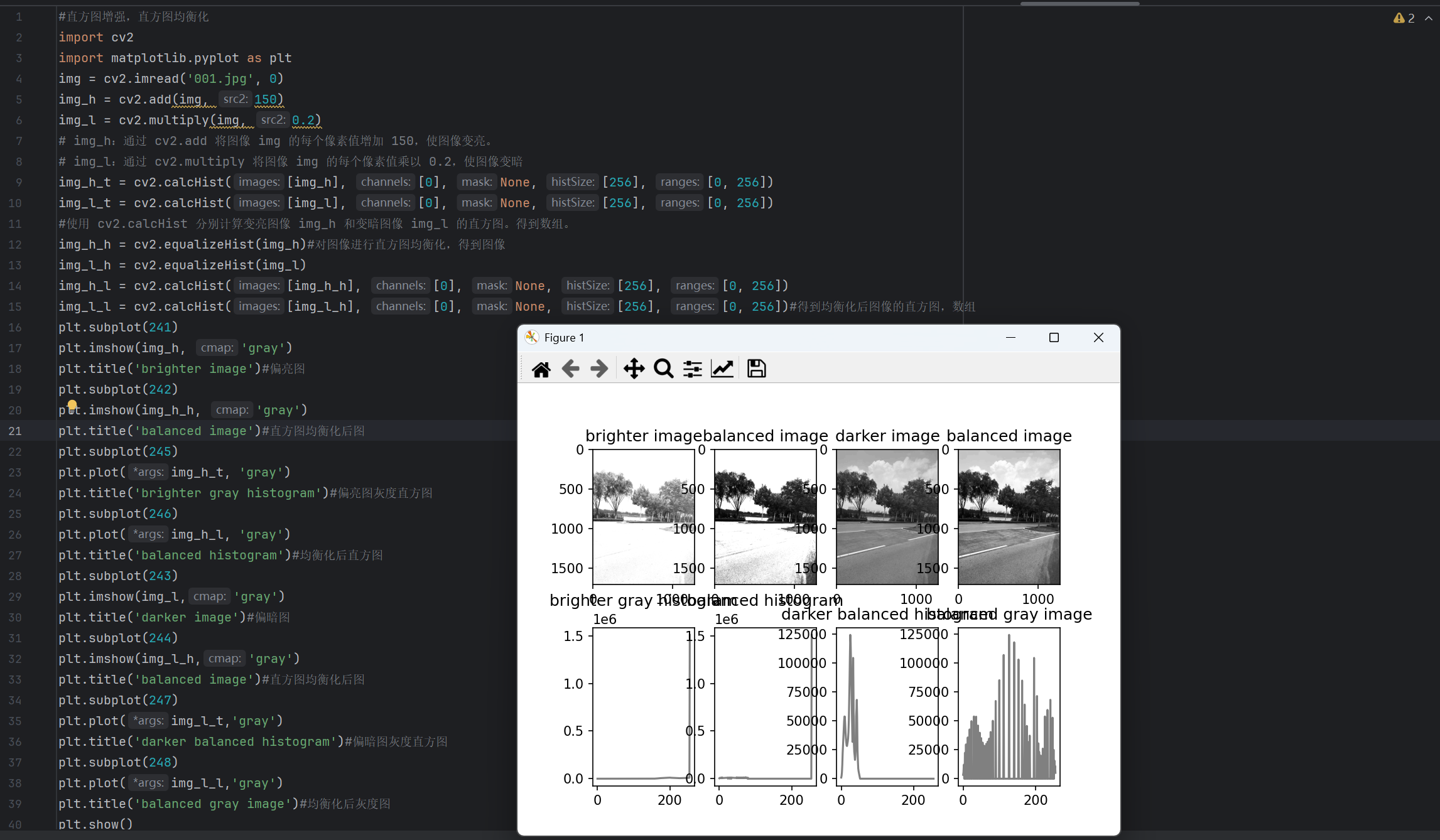Screen dimensions: 1440x840
Task: Click the warnings indicator showing 2
Action: [1404, 18]
